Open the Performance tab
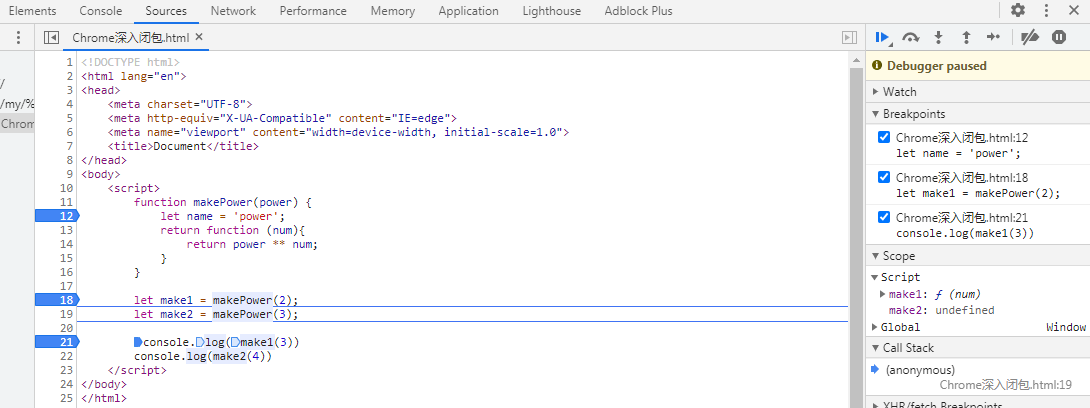1090x408 pixels. pyautogui.click(x=313, y=11)
